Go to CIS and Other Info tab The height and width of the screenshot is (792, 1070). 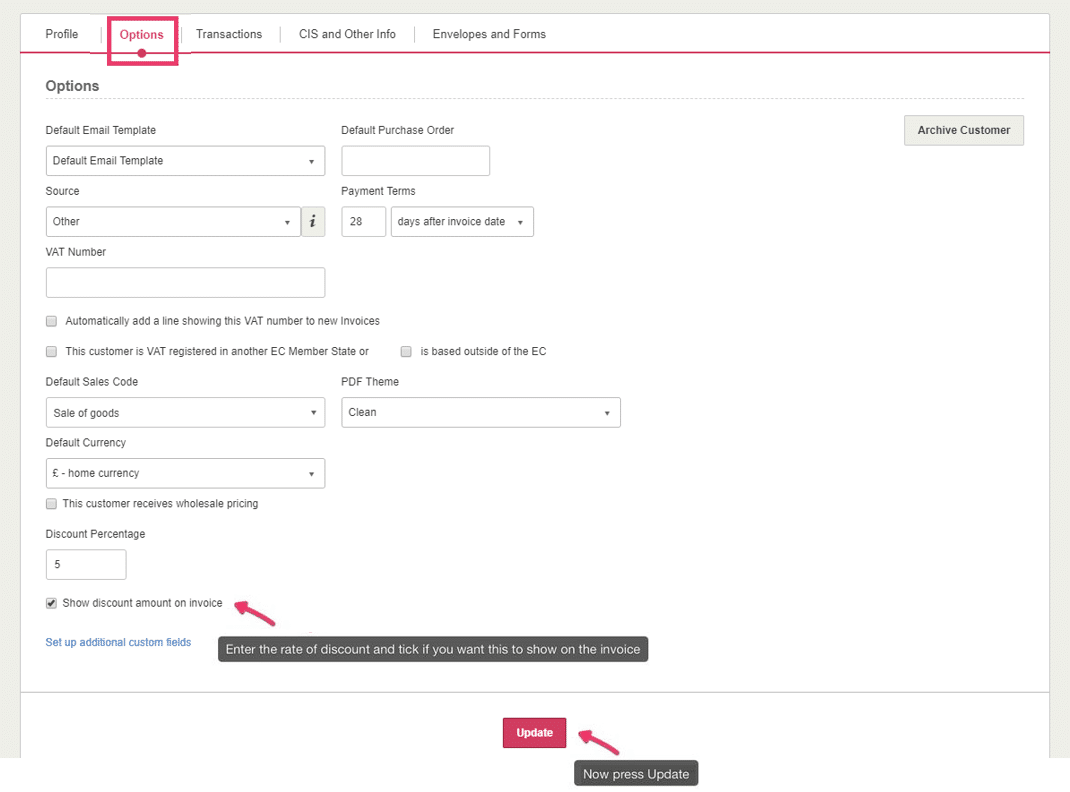coord(347,34)
